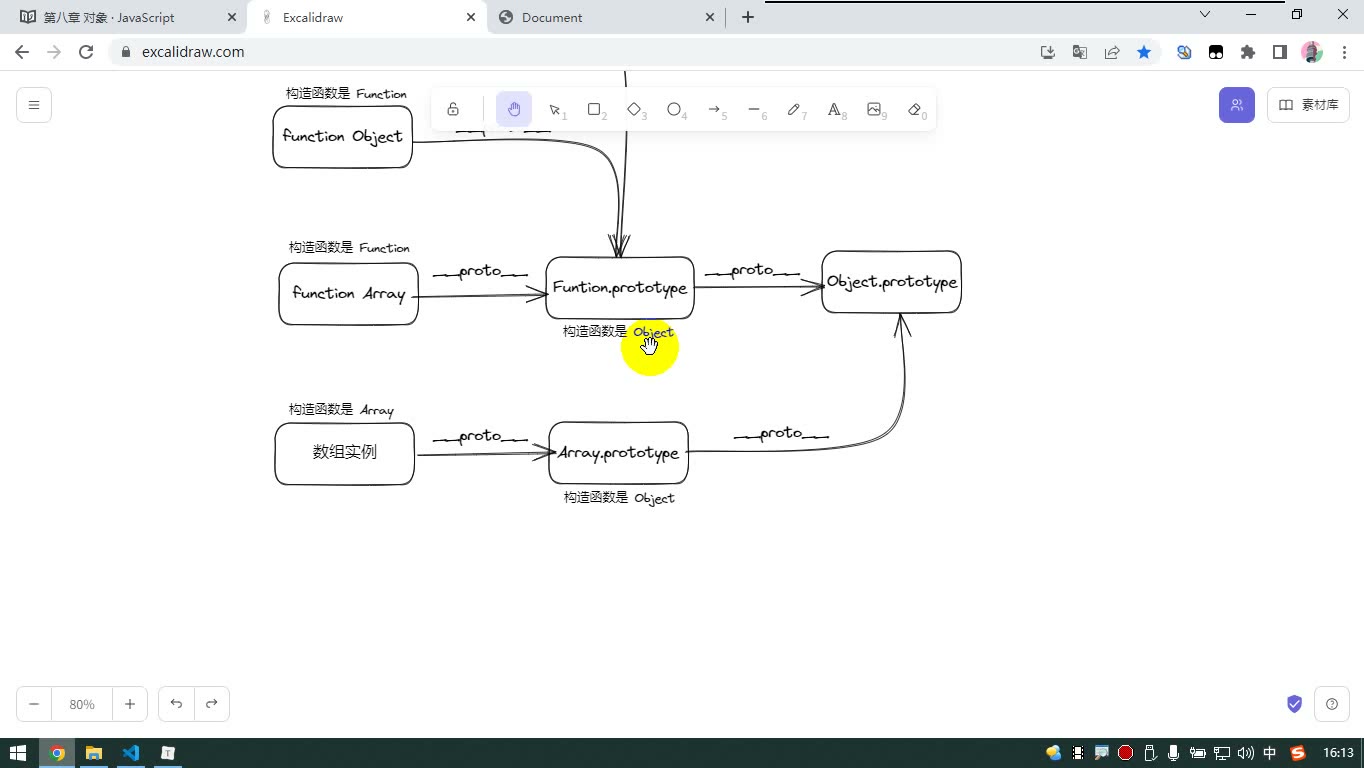Click the 数组实例 box text

tap(345, 452)
